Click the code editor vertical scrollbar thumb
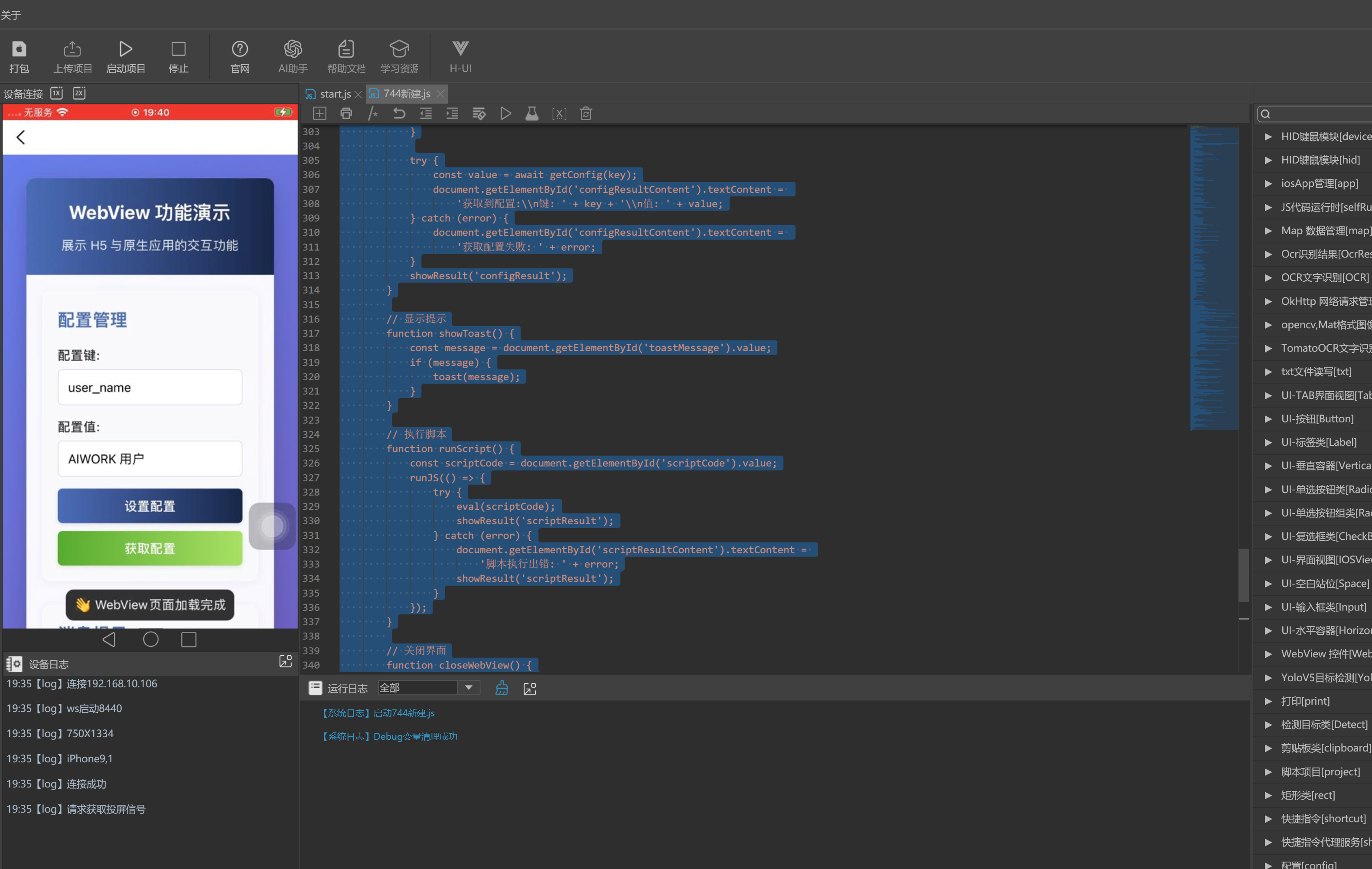The height and width of the screenshot is (869, 1372). tap(1244, 575)
